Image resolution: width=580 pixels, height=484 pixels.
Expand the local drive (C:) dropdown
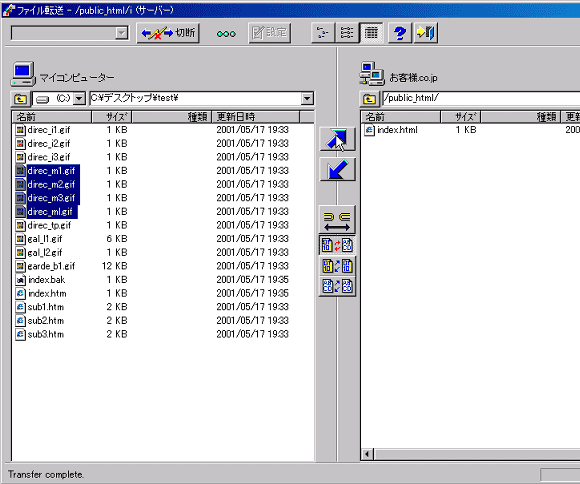pyautogui.click(x=79, y=99)
